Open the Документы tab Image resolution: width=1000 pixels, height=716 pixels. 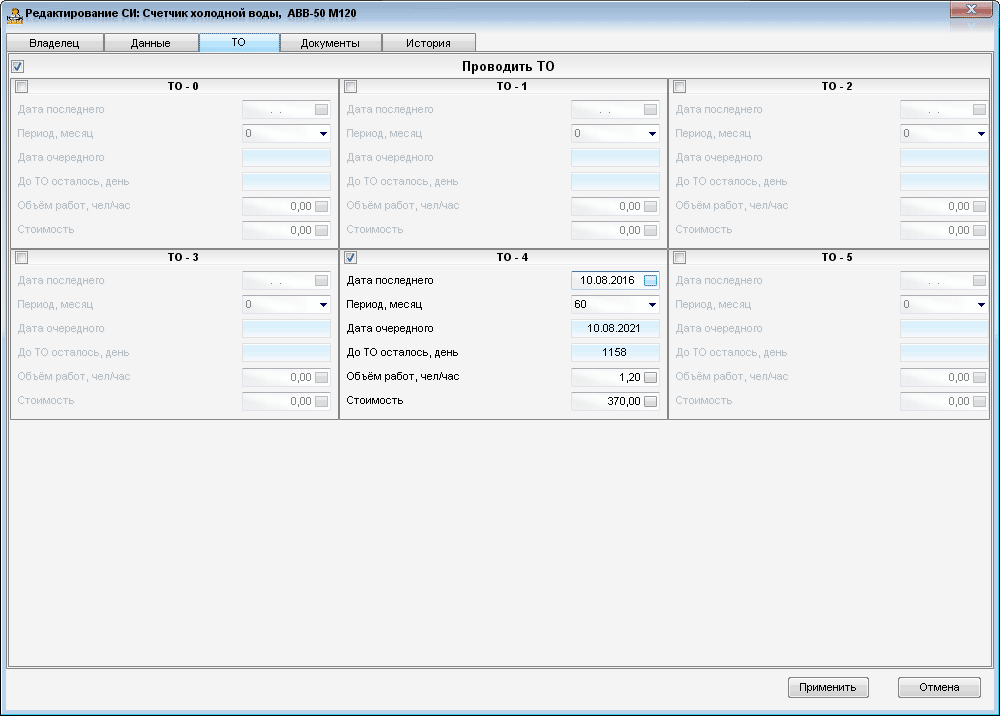(x=329, y=43)
